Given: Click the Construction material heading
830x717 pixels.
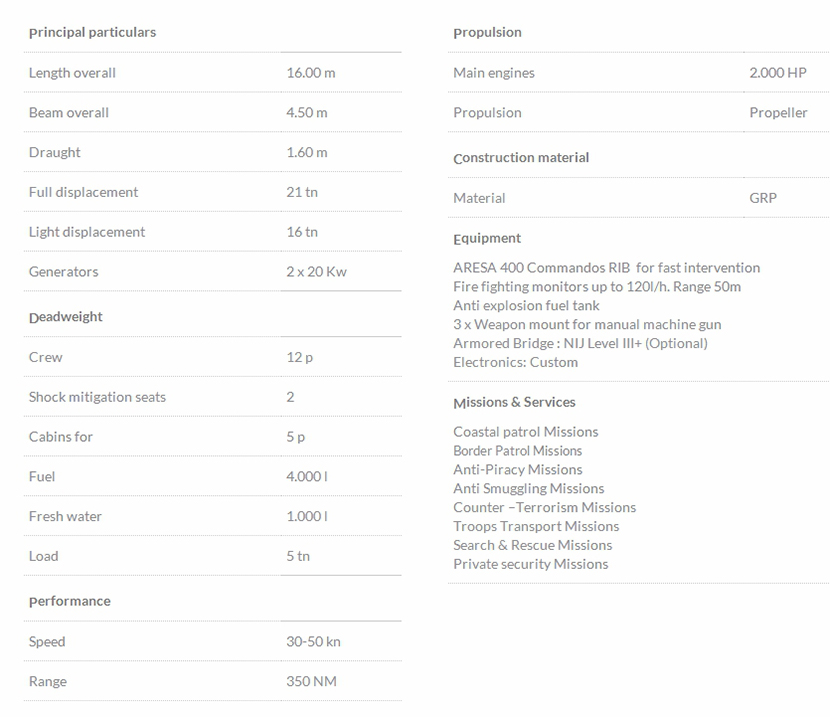Looking at the screenshot, I should tap(521, 158).
